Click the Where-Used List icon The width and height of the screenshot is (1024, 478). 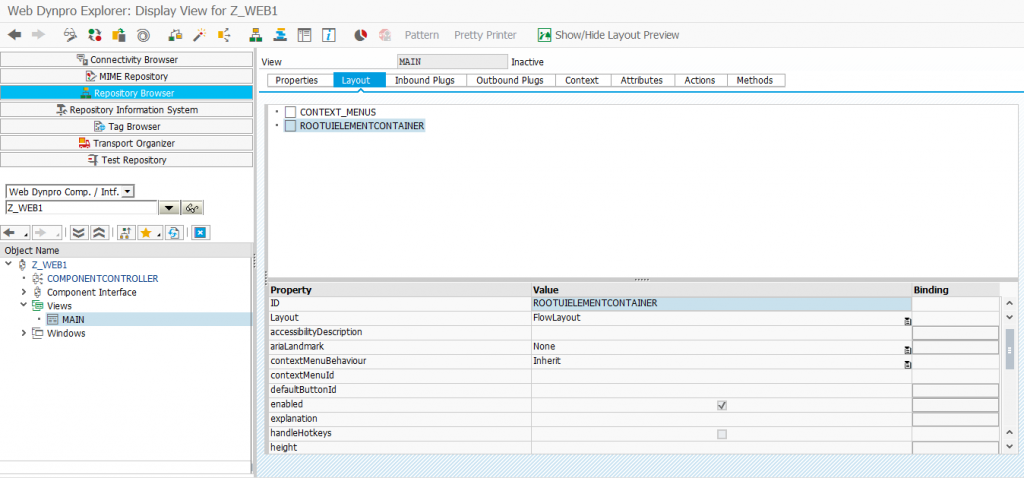point(224,35)
